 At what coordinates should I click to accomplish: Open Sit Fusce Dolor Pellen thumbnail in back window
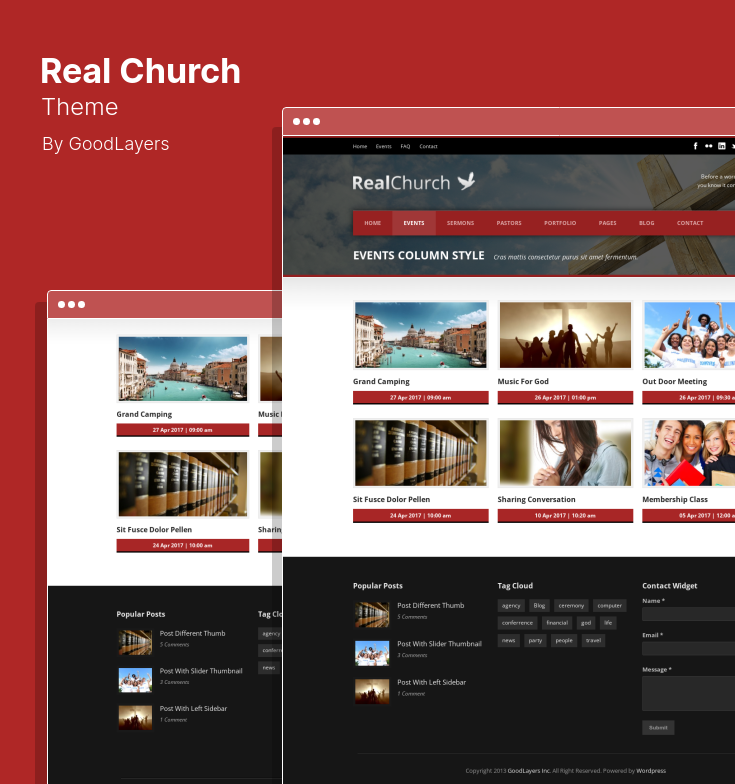coord(182,484)
